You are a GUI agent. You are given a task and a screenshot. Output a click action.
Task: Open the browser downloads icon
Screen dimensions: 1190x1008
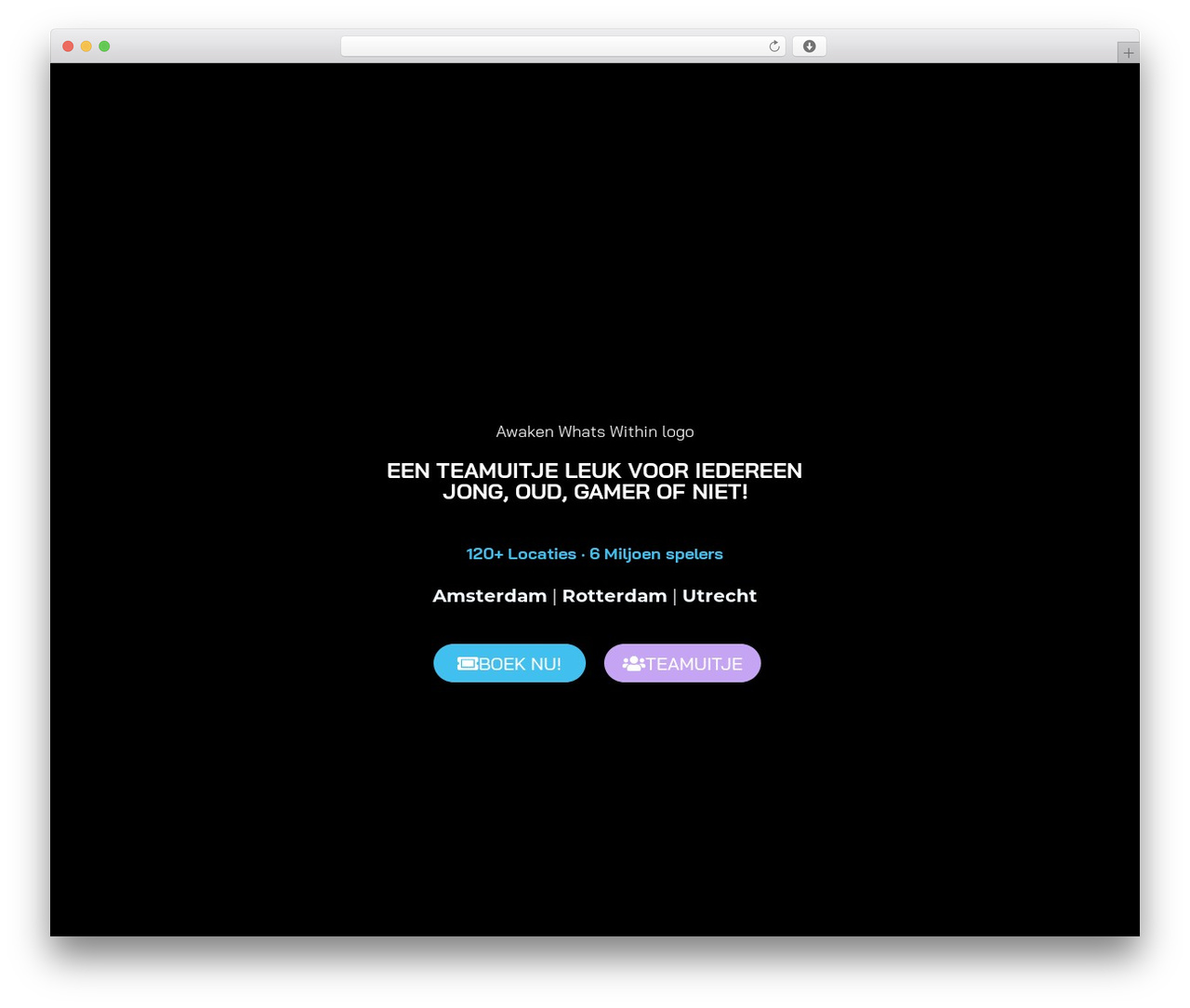coord(810,46)
